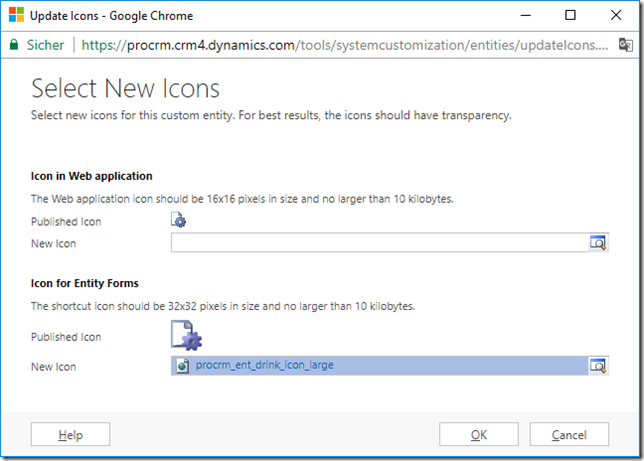Maximize the Update Icons window
This screenshot has height=461, width=644.
pyautogui.click(x=569, y=15)
